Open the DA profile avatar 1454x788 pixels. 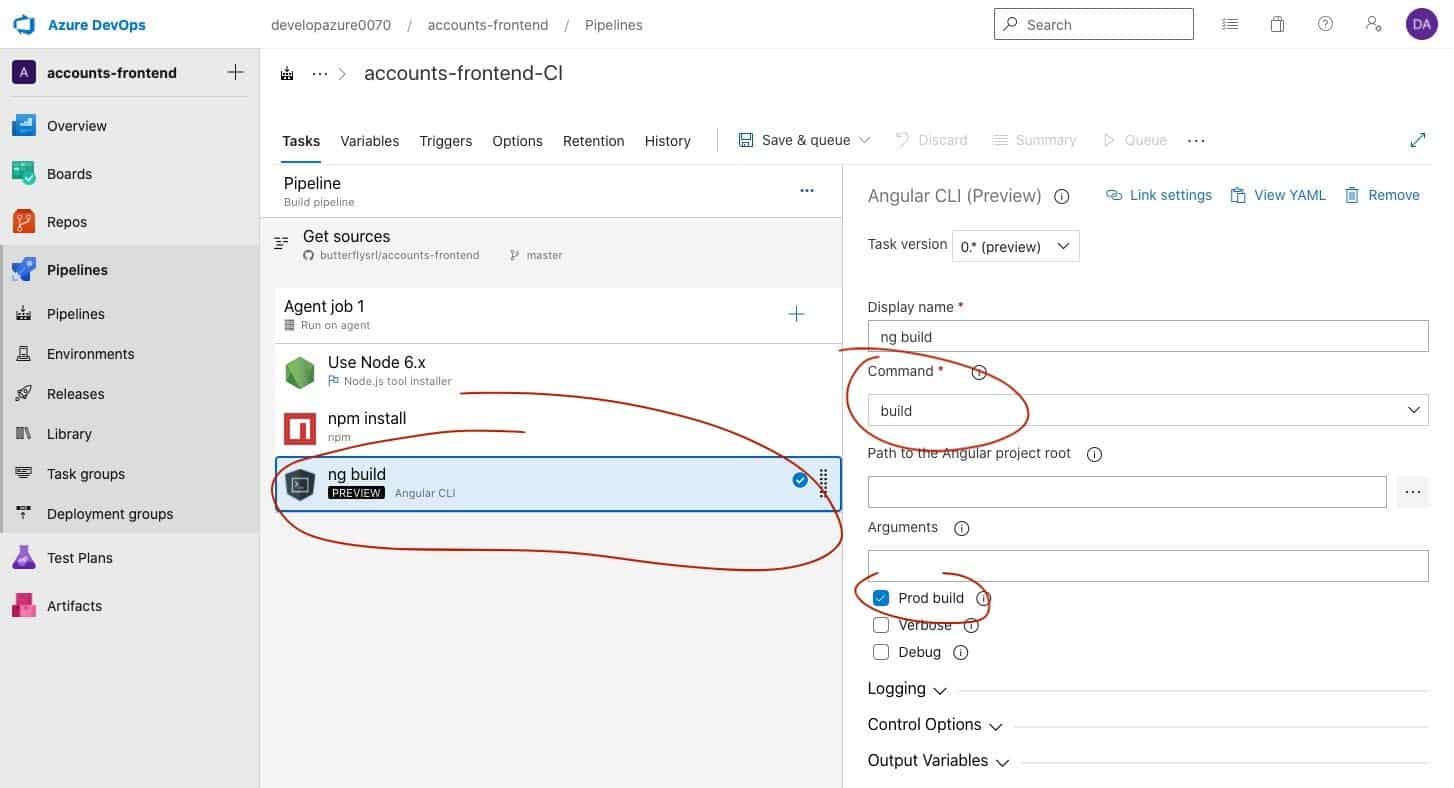[x=1421, y=24]
